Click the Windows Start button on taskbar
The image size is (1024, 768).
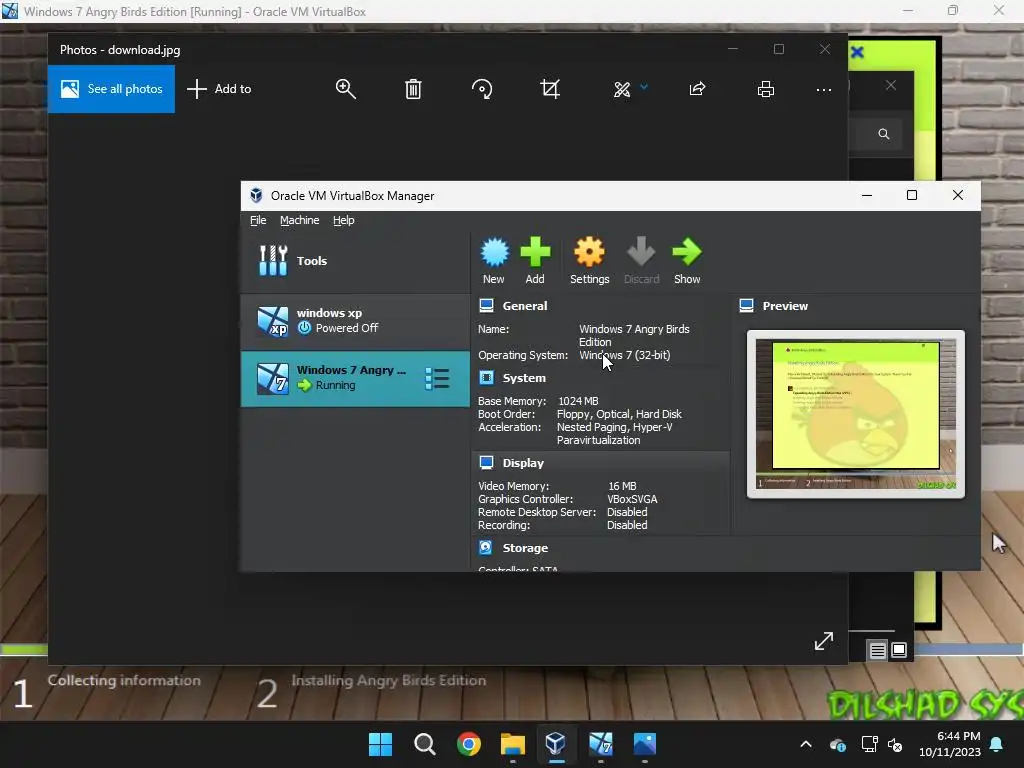tap(380, 744)
